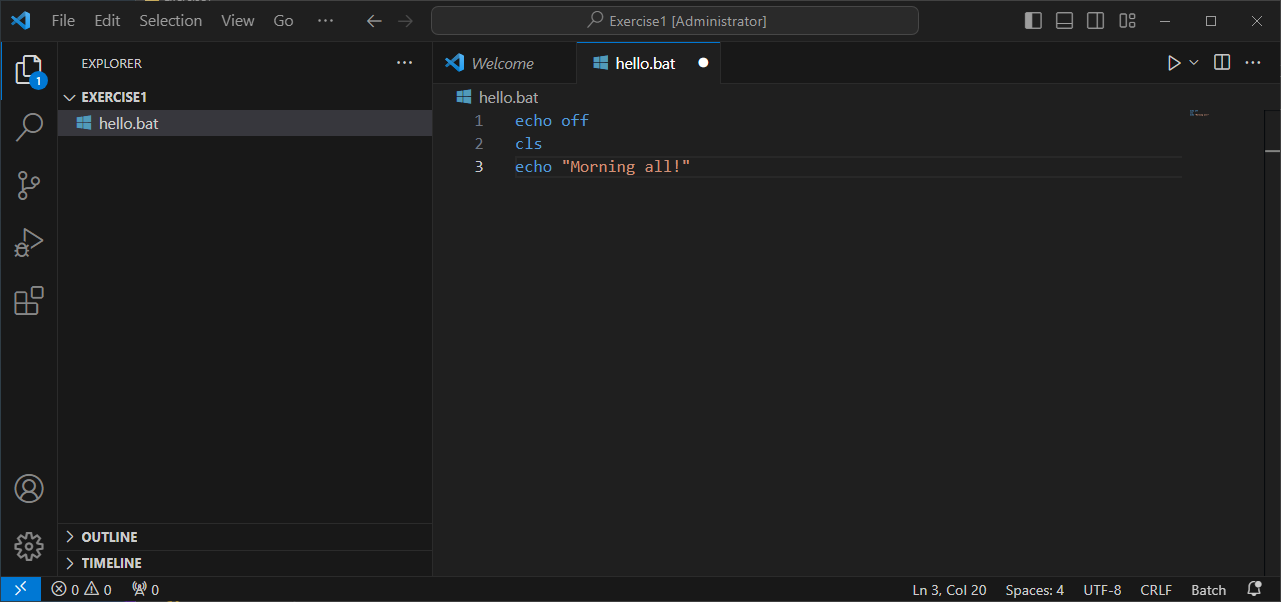
Task: Open the Search view in activity bar
Action: 29,127
